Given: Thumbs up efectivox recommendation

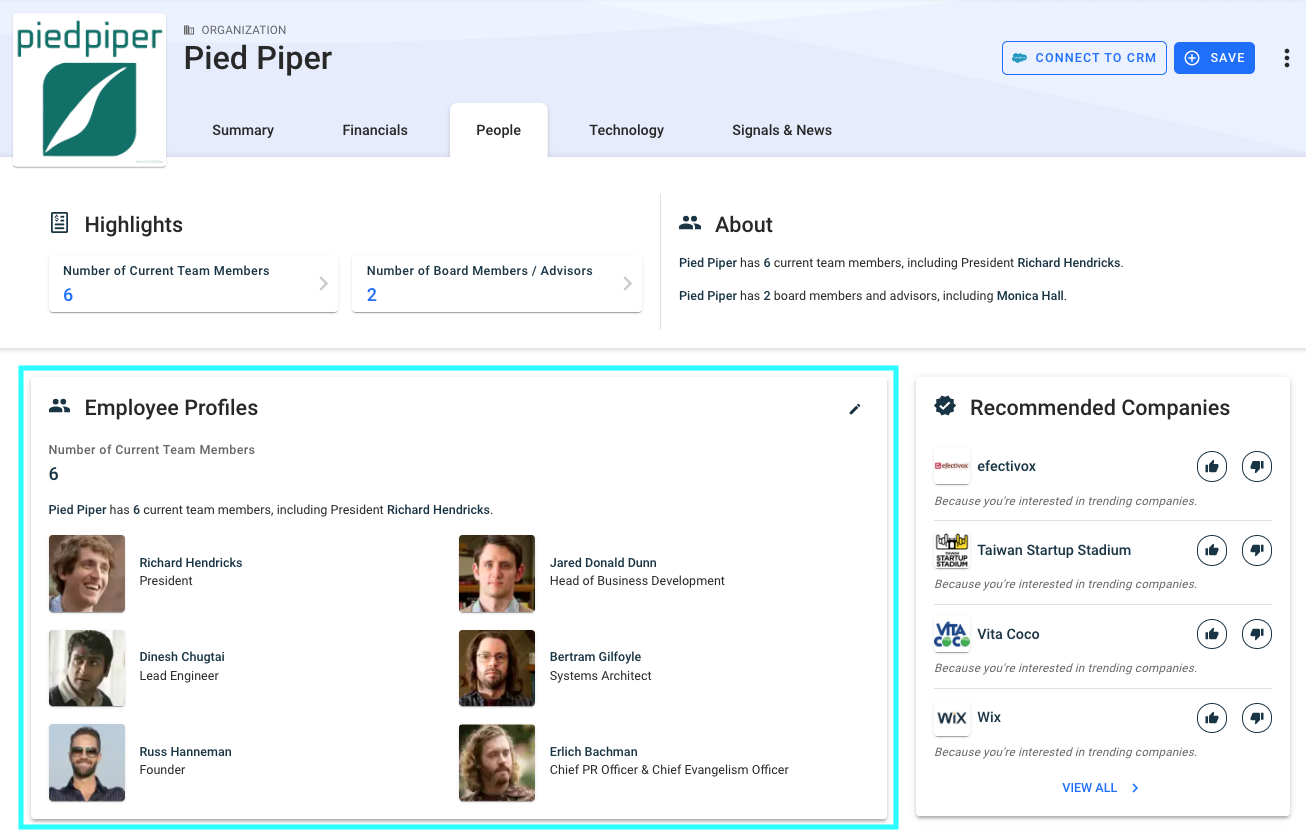Looking at the screenshot, I should (1212, 466).
